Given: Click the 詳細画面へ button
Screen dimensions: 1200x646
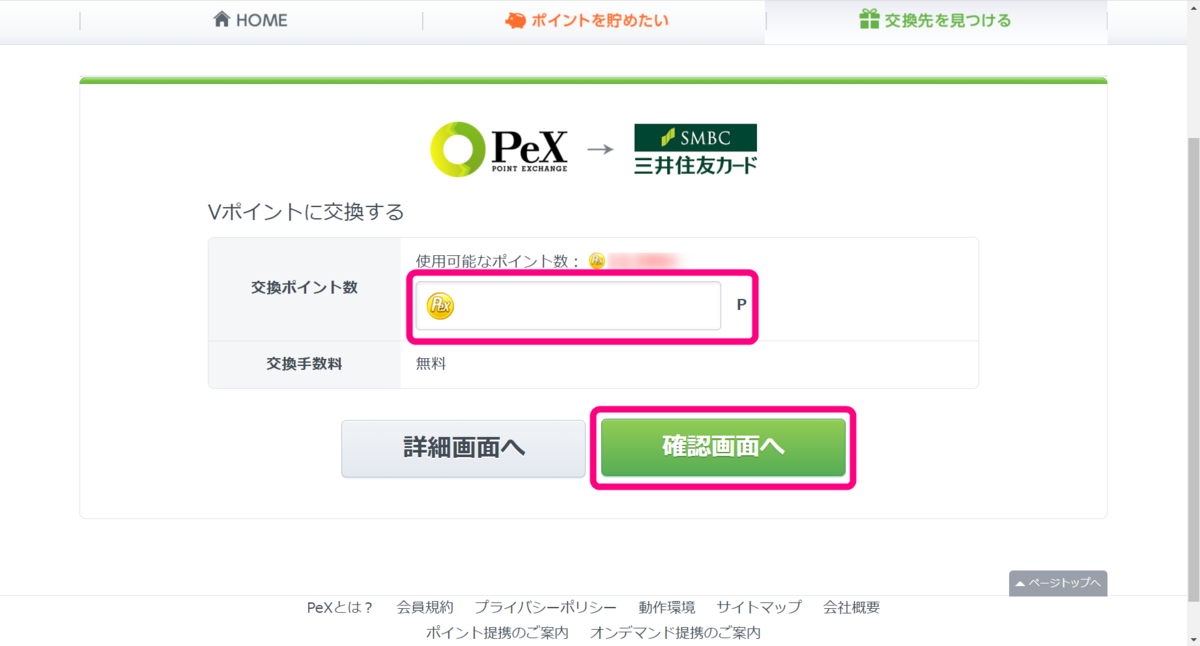Looking at the screenshot, I should pos(463,448).
